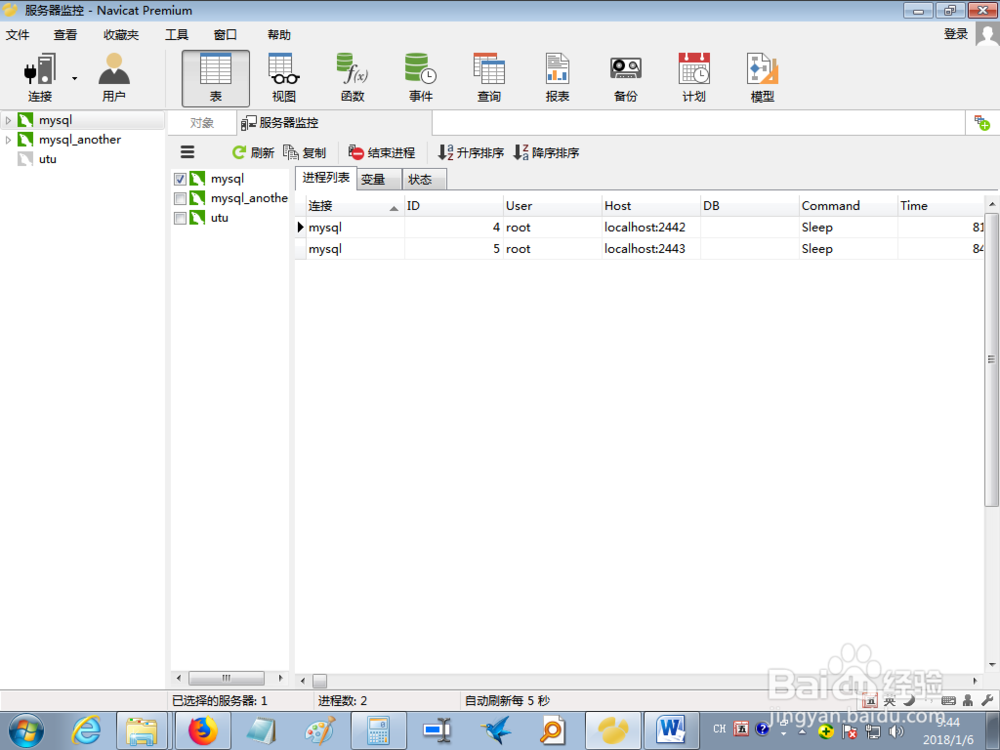Open the 报表 (Report) toolbar icon
Viewport: 1000px width, 750px height.
tap(557, 78)
